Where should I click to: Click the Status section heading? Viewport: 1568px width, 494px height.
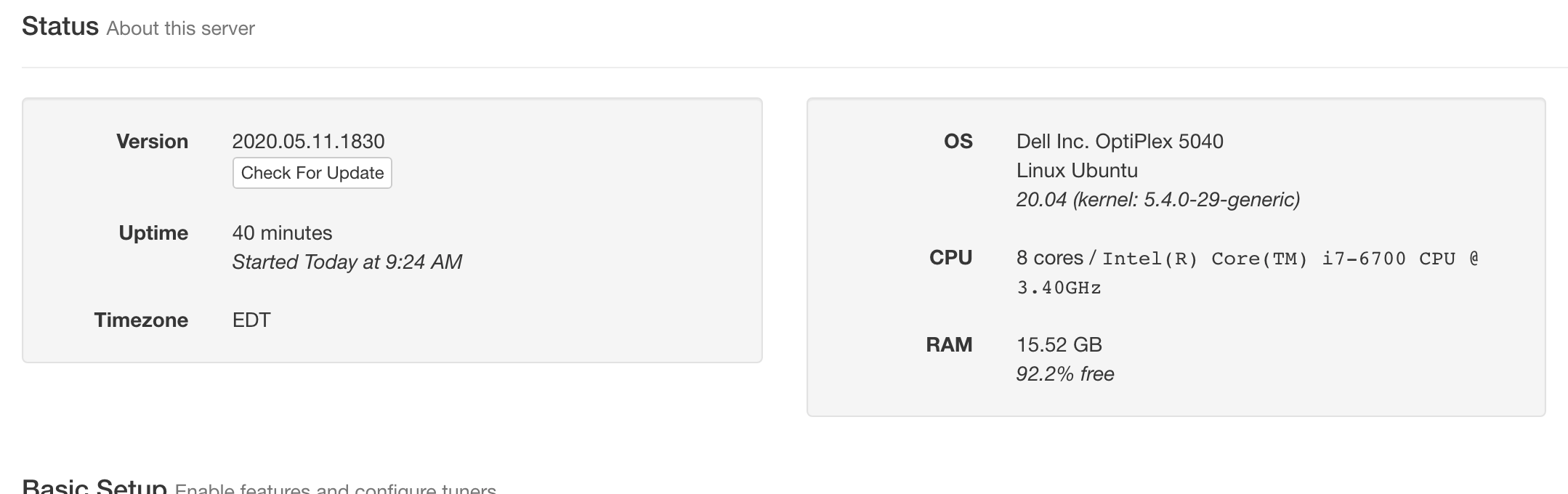(x=60, y=27)
